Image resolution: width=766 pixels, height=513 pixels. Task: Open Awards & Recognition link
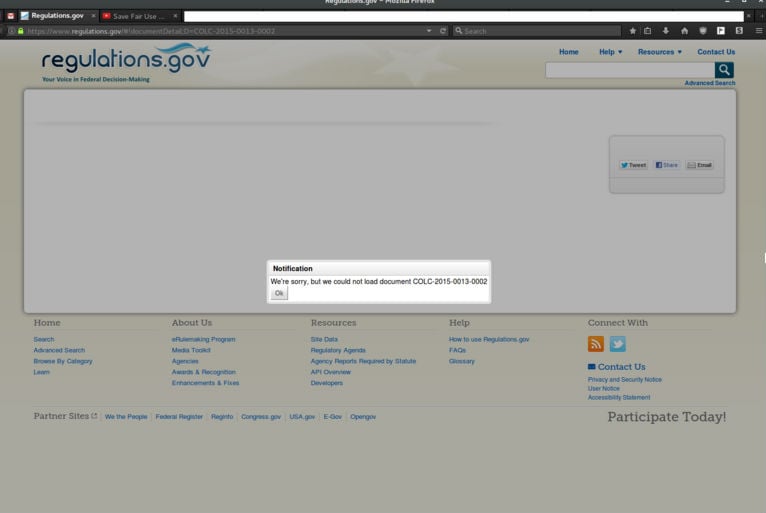[x=204, y=372]
